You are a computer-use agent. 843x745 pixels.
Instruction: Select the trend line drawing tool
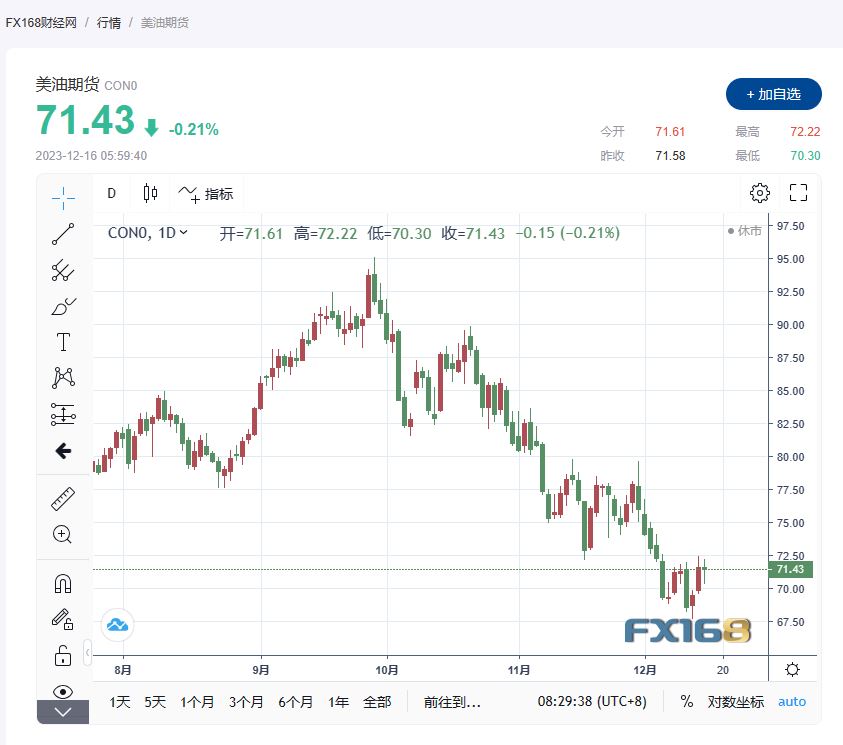63,234
